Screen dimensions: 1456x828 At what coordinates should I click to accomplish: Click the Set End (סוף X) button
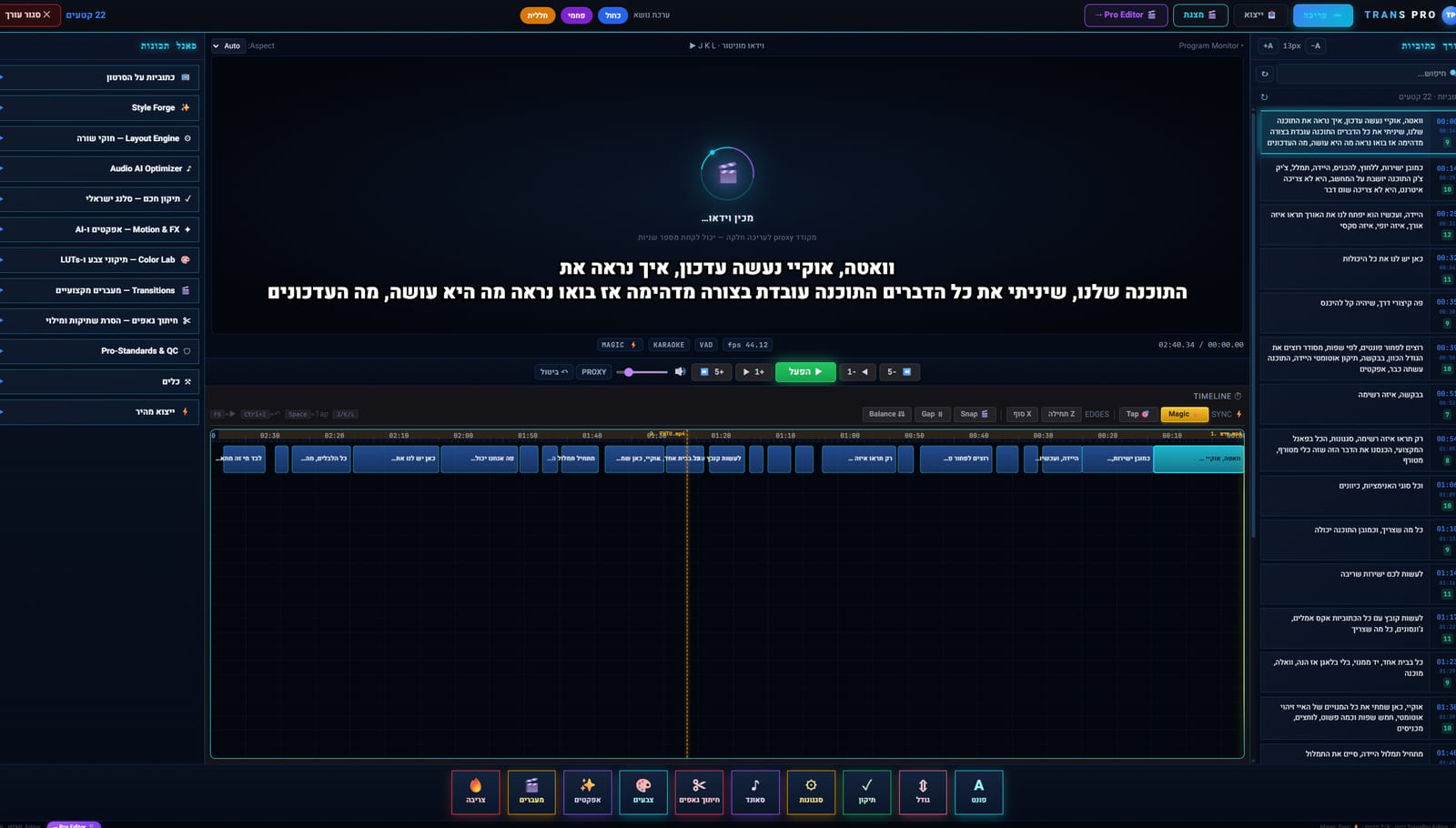(x=1022, y=414)
